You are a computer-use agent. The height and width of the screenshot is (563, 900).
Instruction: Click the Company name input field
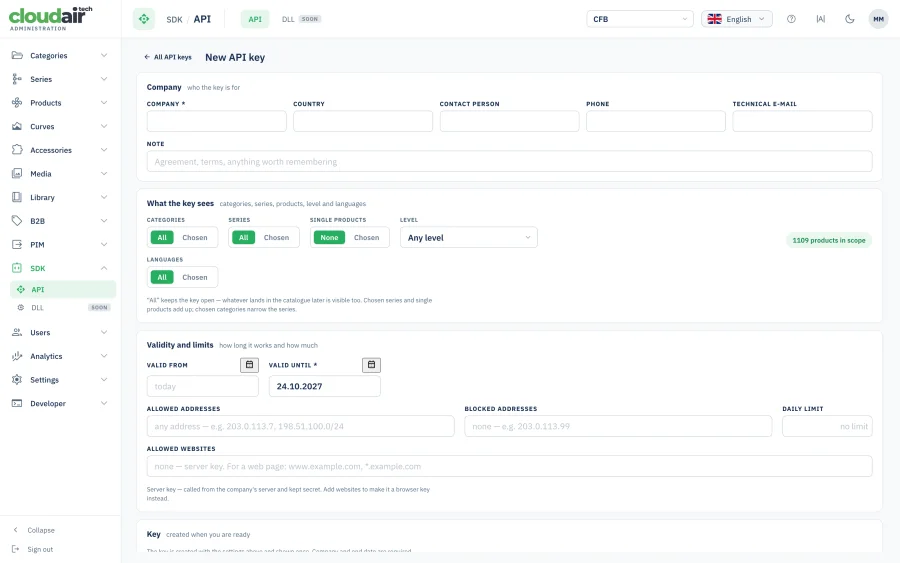[x=216, y=121]
